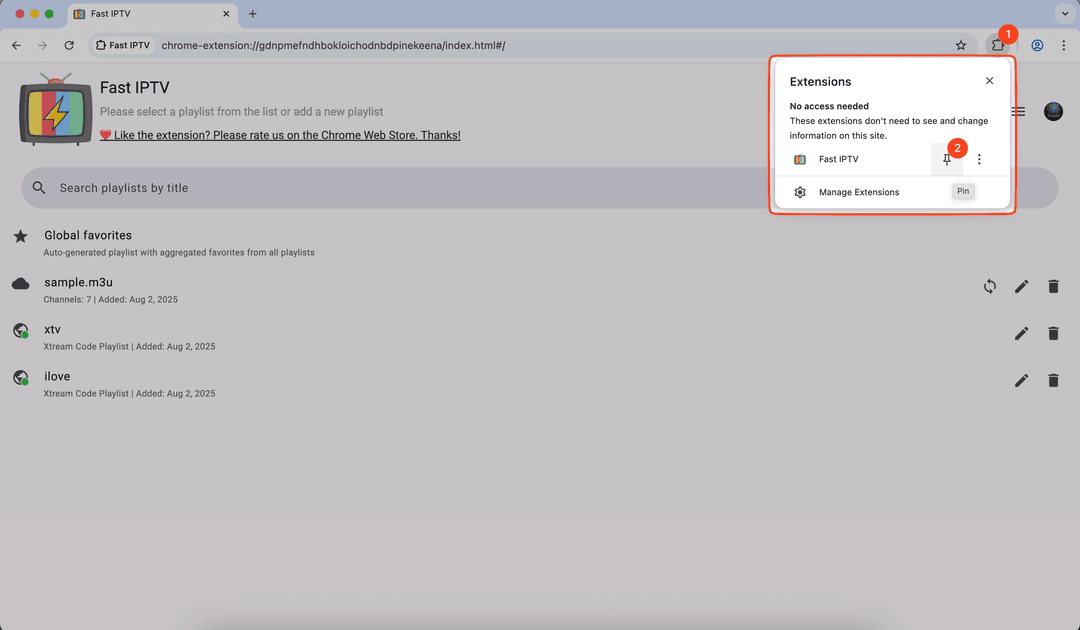Open the Fast IPTV hamburger menu
Screen dimensions: 1080x630
tap(1019, 112)
